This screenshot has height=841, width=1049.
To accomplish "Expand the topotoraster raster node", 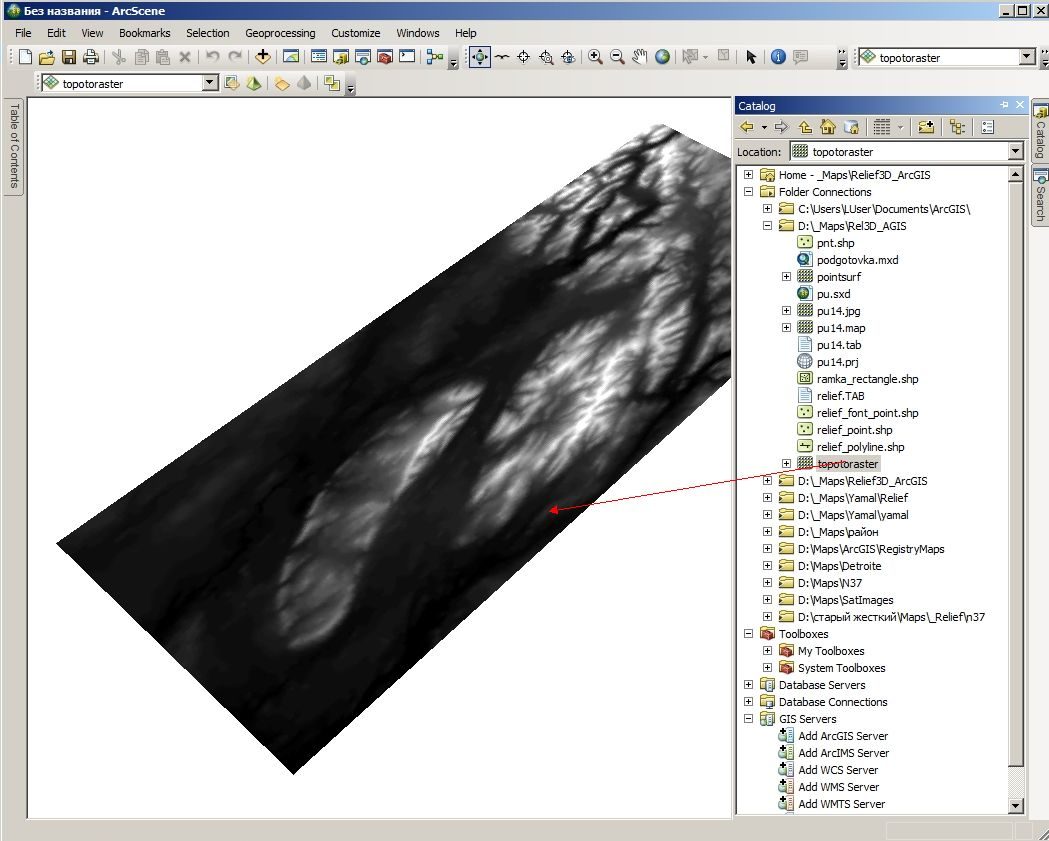I will [787, 464].
